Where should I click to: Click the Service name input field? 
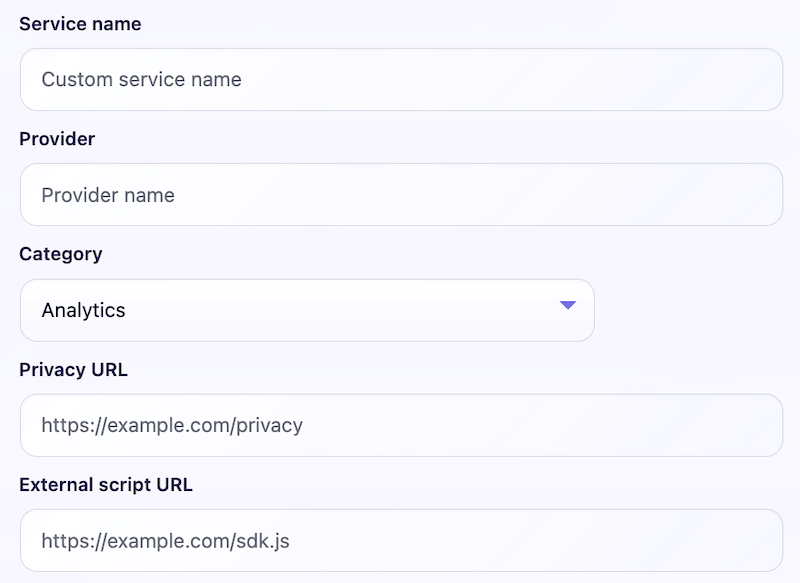point(400,79)
